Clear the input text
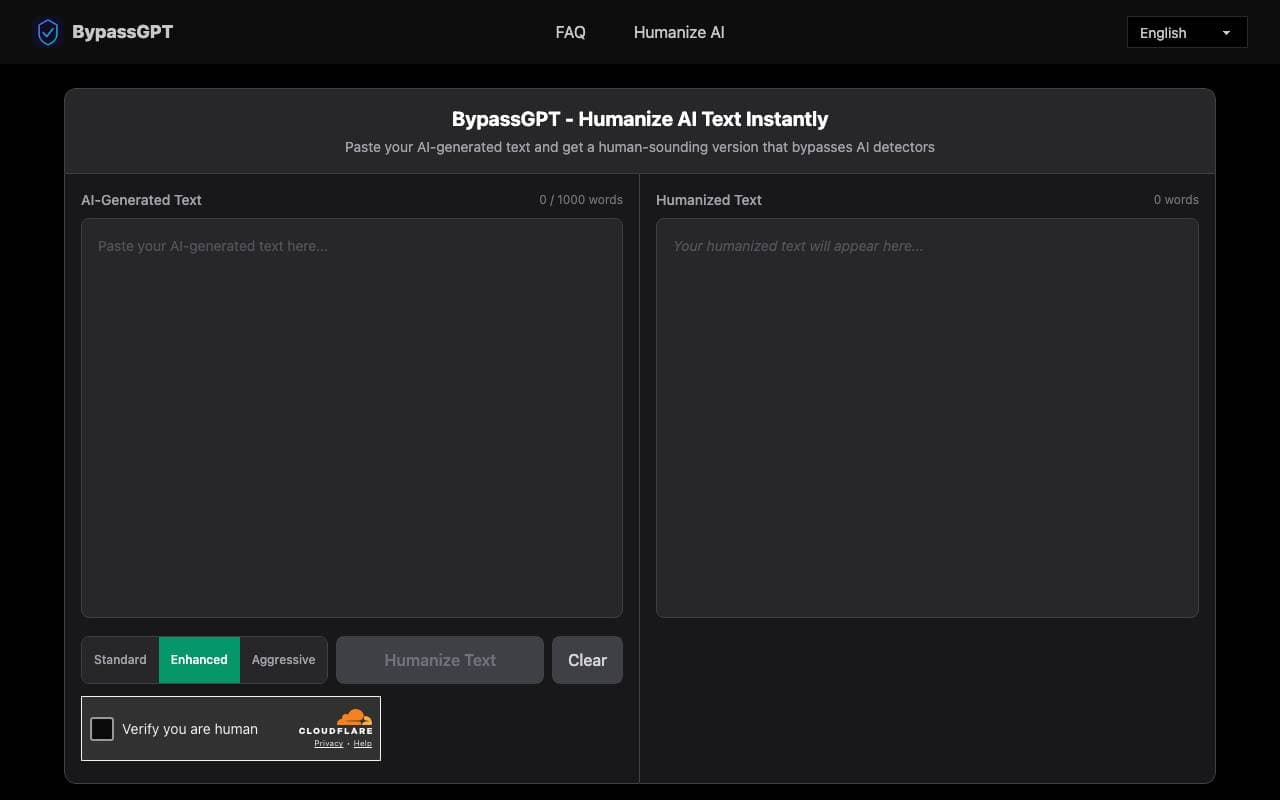 (587, 660)
